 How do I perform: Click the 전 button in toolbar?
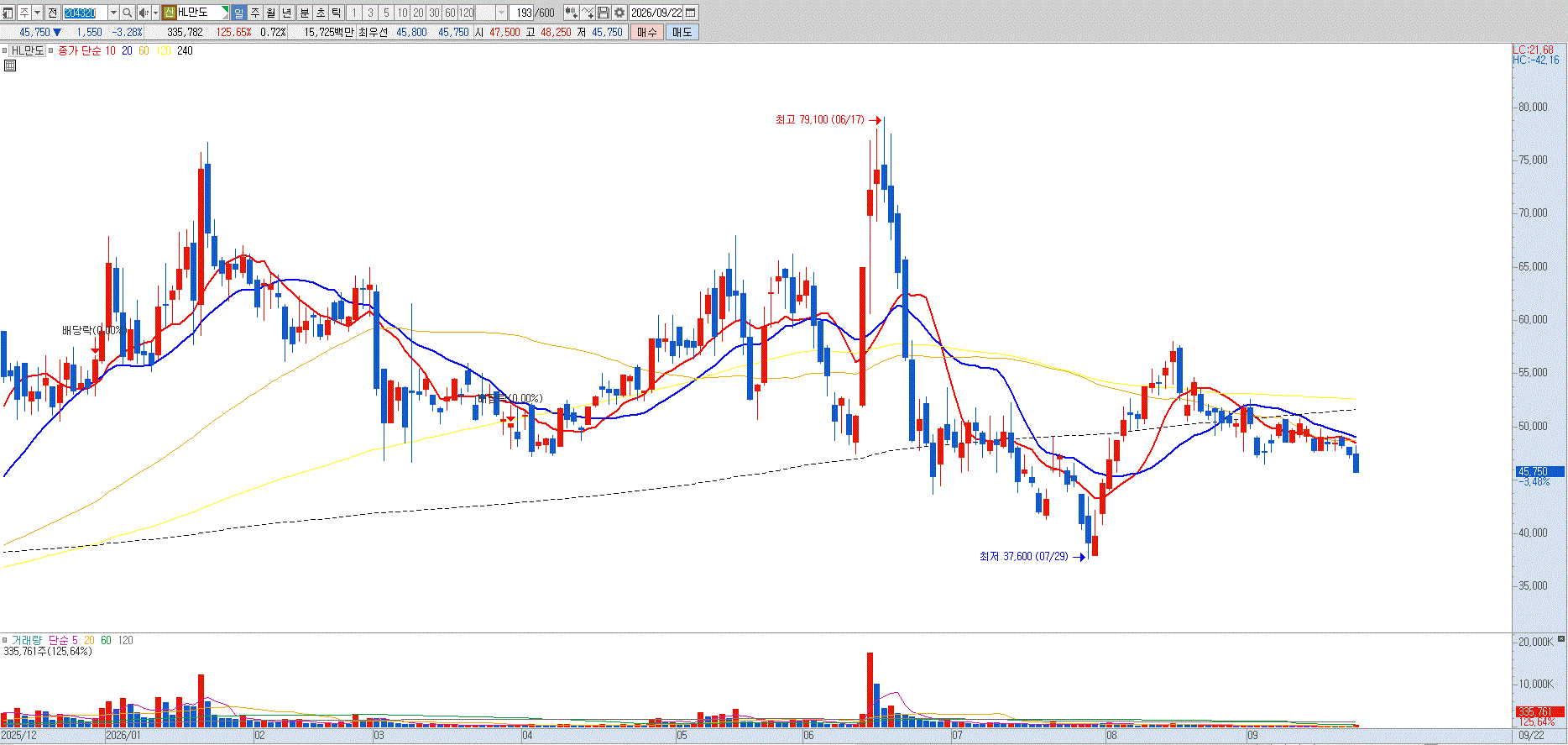52,13
